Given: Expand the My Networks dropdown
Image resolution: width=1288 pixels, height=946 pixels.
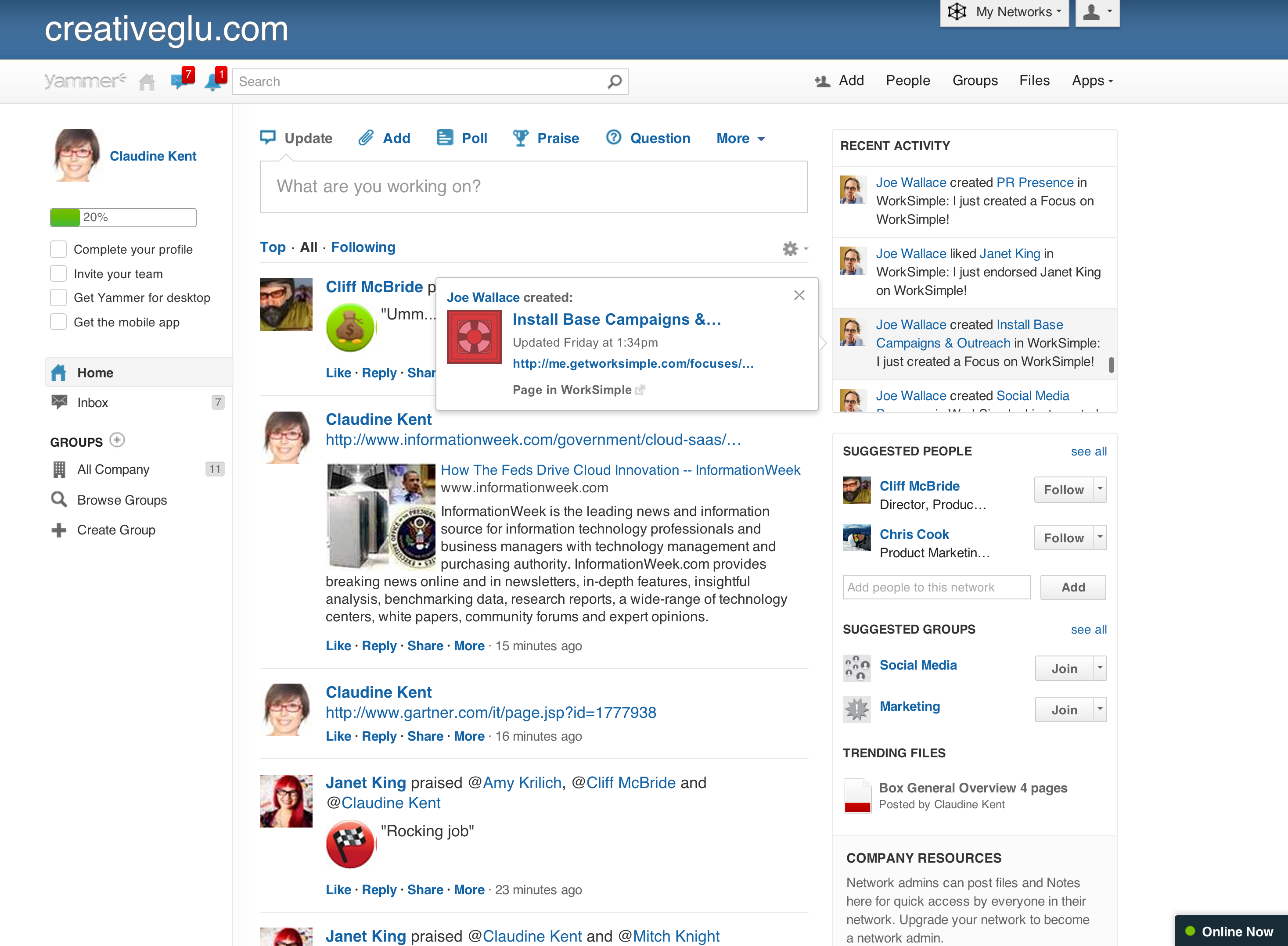Looking at the screenshot, I should [1005, 12].
